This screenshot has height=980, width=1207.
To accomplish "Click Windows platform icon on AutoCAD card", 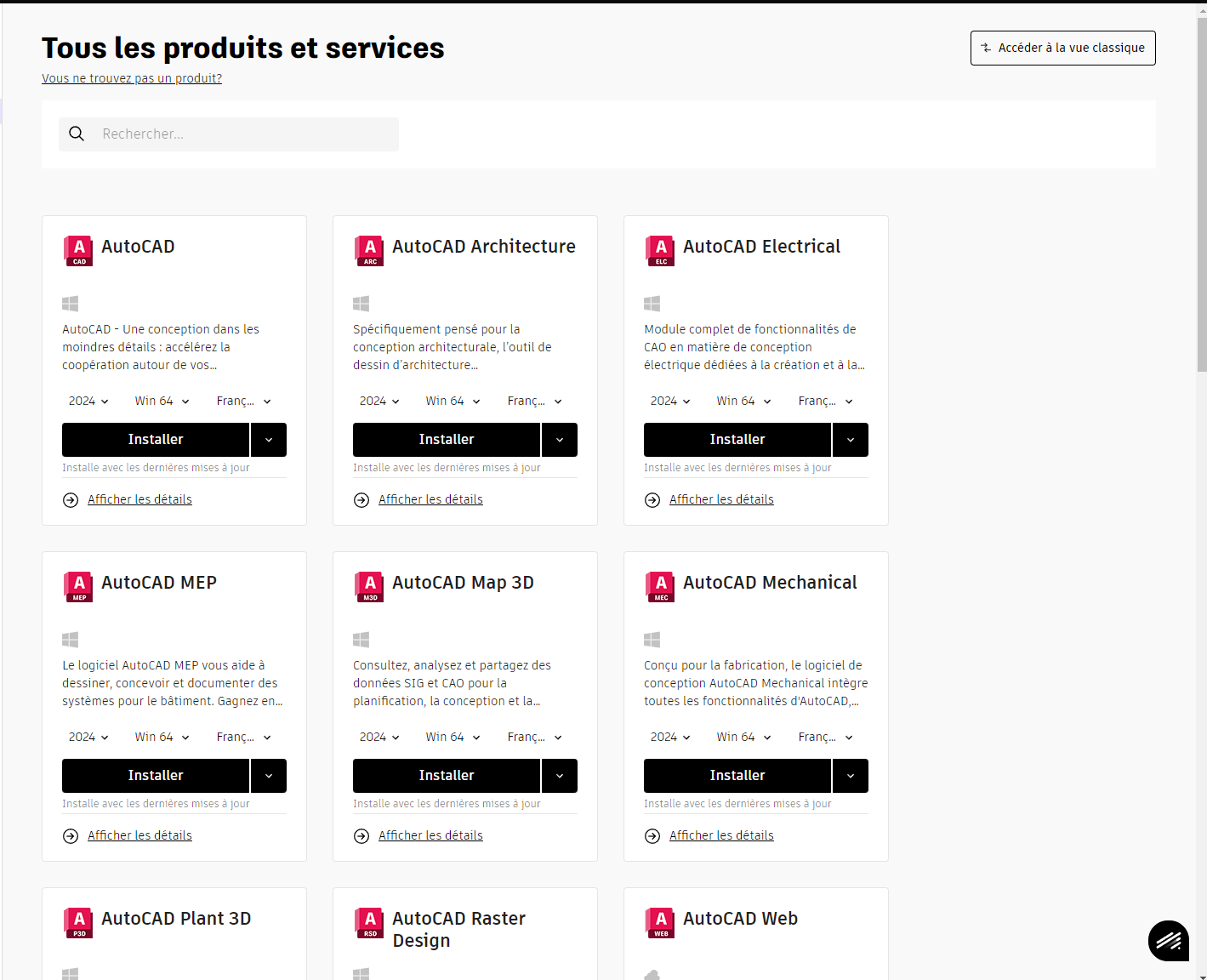I will pos(71,304).
